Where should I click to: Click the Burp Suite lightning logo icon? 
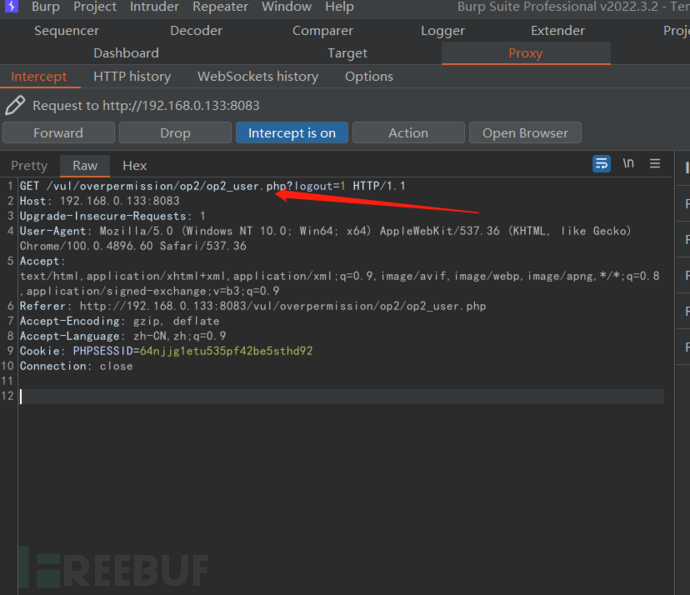(11, 6)
